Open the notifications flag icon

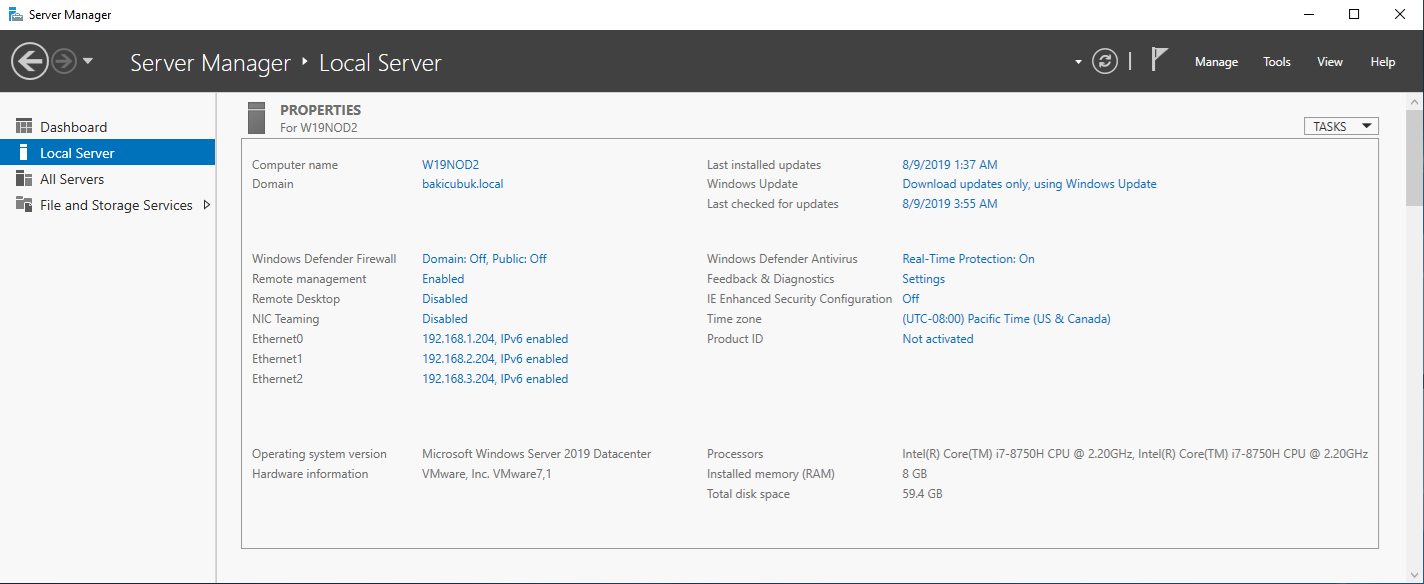click(x=1159, y=60)
